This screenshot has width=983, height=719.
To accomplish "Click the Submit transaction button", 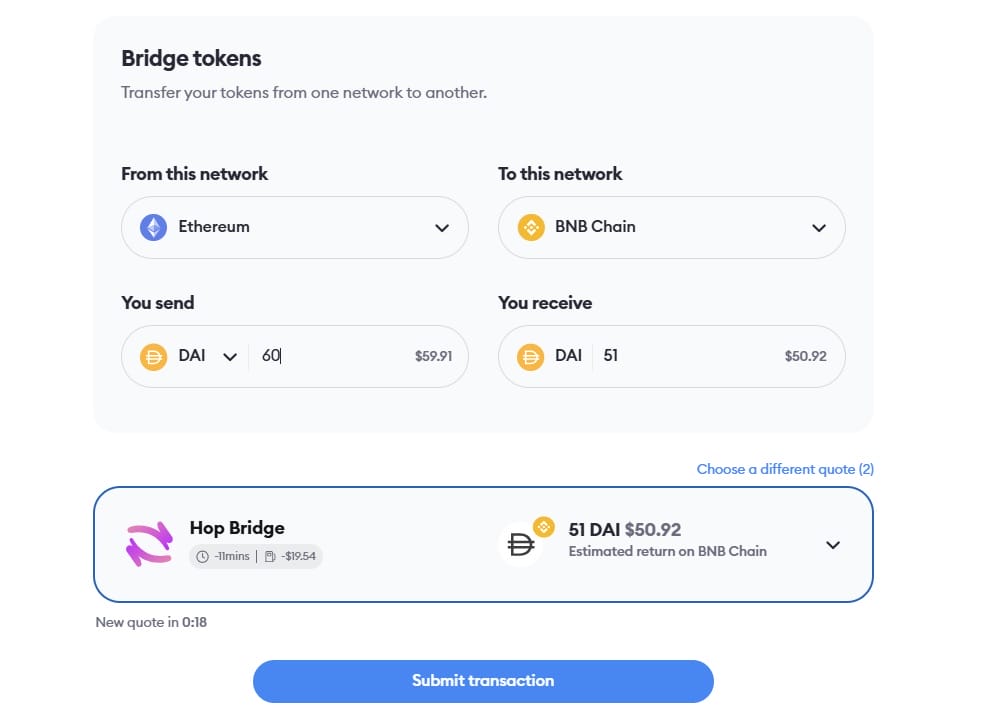I will click(483, 681).
